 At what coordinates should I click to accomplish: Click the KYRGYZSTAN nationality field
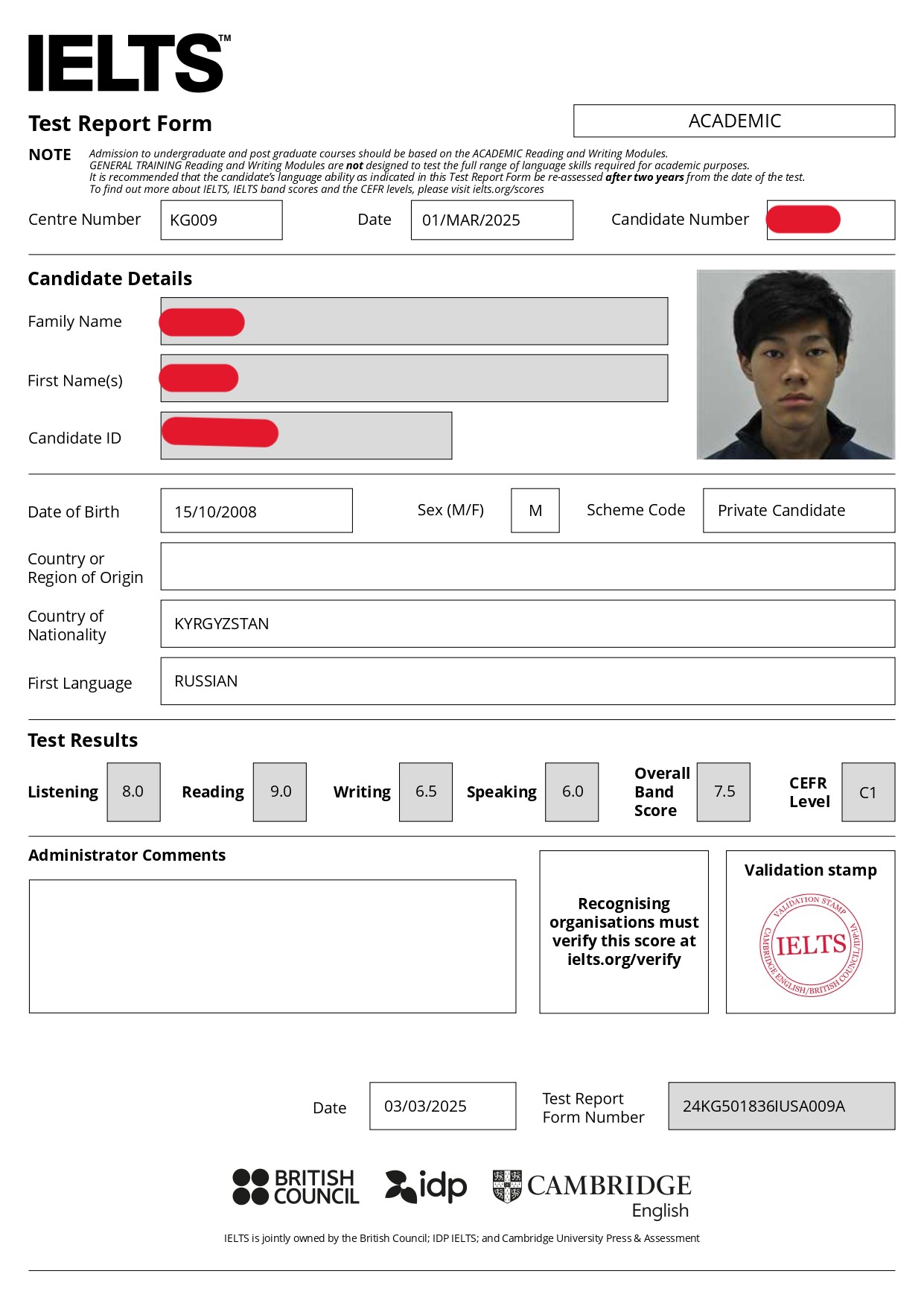pyautogui.click(x=527, y=624)
